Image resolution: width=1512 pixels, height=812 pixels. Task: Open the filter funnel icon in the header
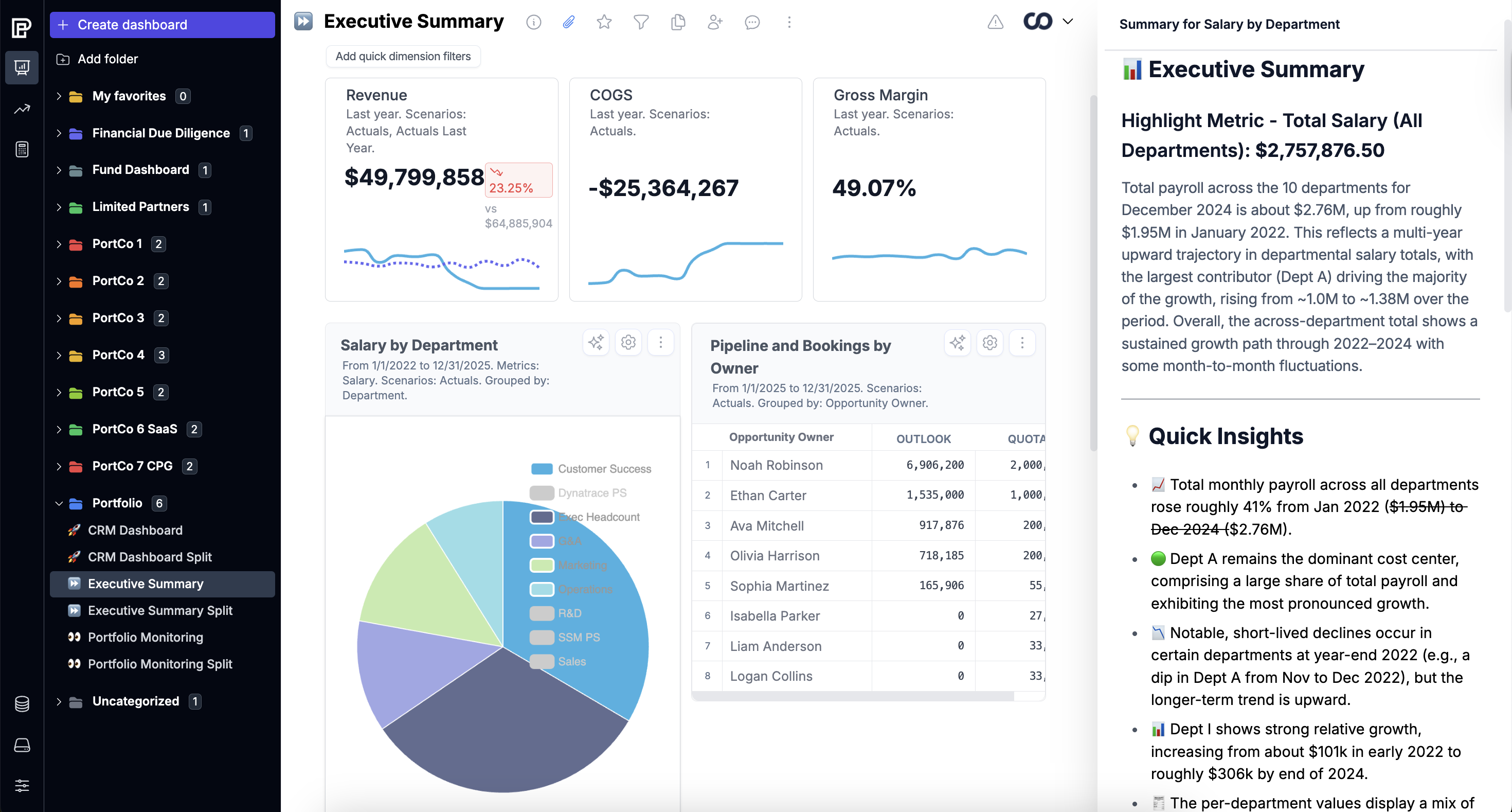(x=641, y=22)
